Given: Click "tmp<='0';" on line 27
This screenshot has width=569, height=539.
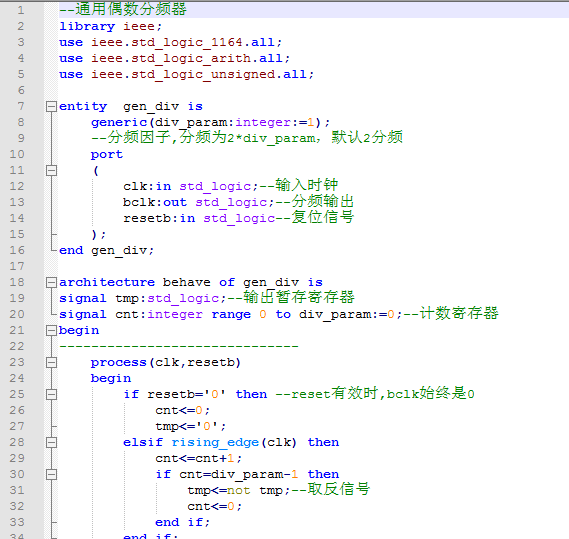Looking at the screenshot, I should coord(191,426).
